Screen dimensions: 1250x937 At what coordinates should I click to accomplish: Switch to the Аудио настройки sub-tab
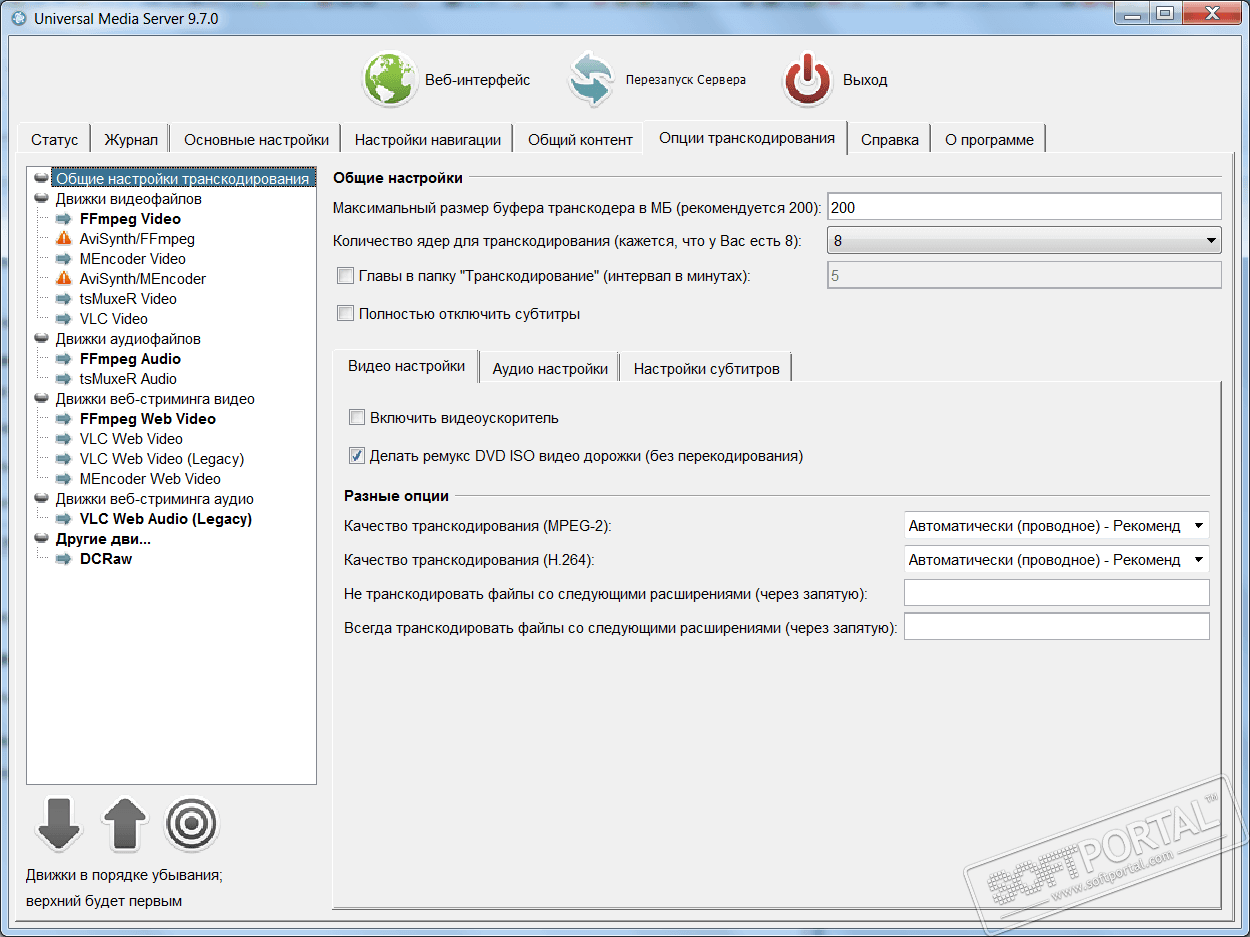[x=550, y=368]
